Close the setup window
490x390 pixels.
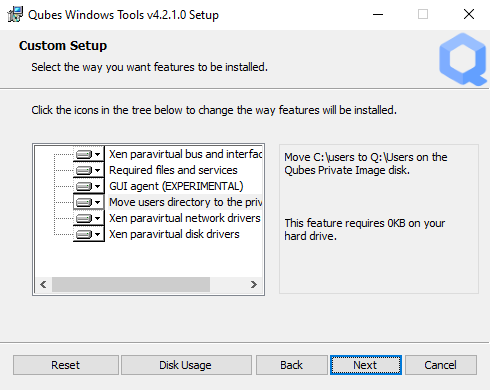click(469, 14)
